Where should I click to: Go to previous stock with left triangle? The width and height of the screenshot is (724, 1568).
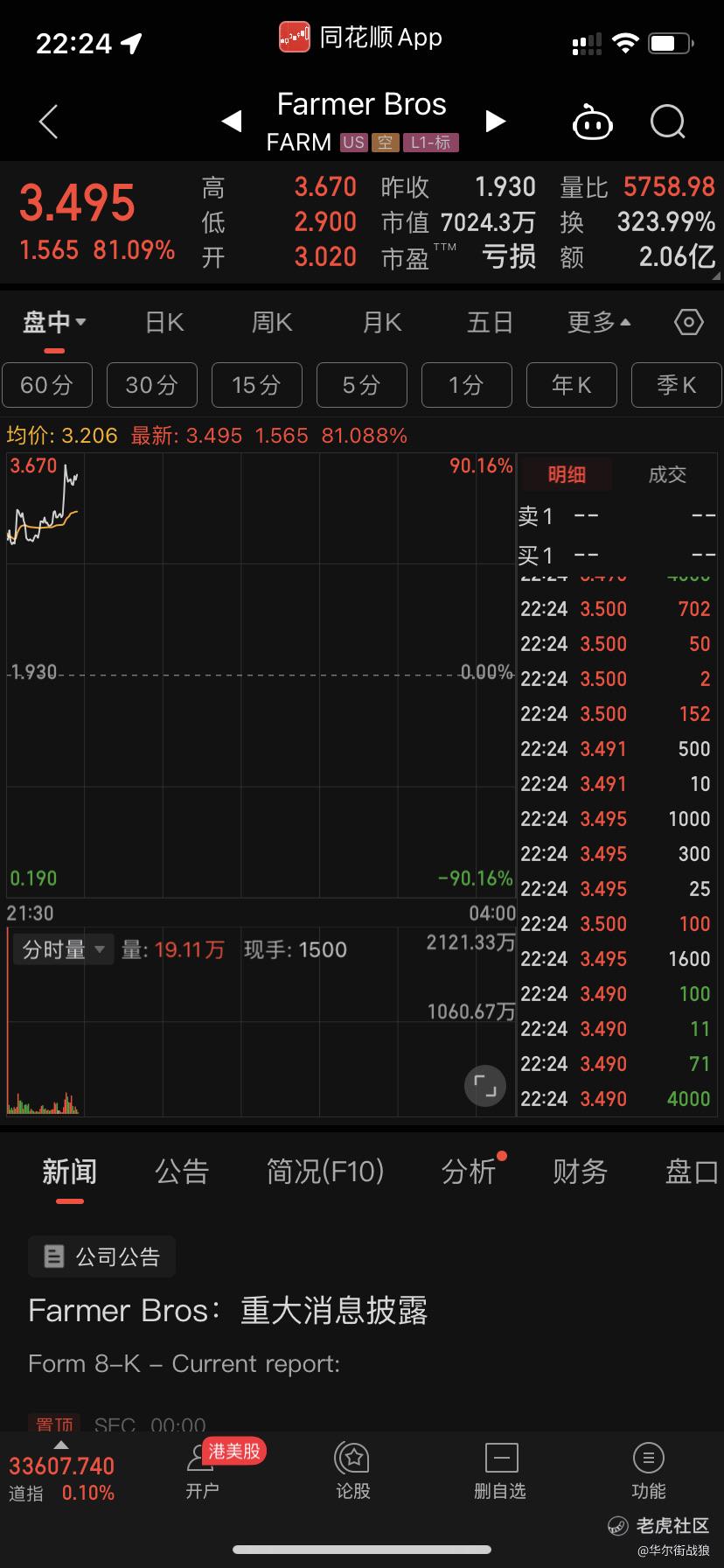232,121
